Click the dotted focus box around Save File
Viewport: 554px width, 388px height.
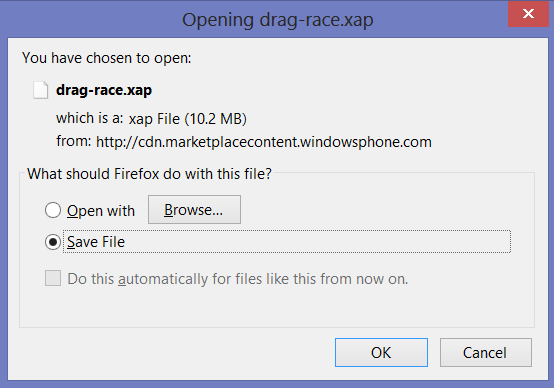(287, 242)
